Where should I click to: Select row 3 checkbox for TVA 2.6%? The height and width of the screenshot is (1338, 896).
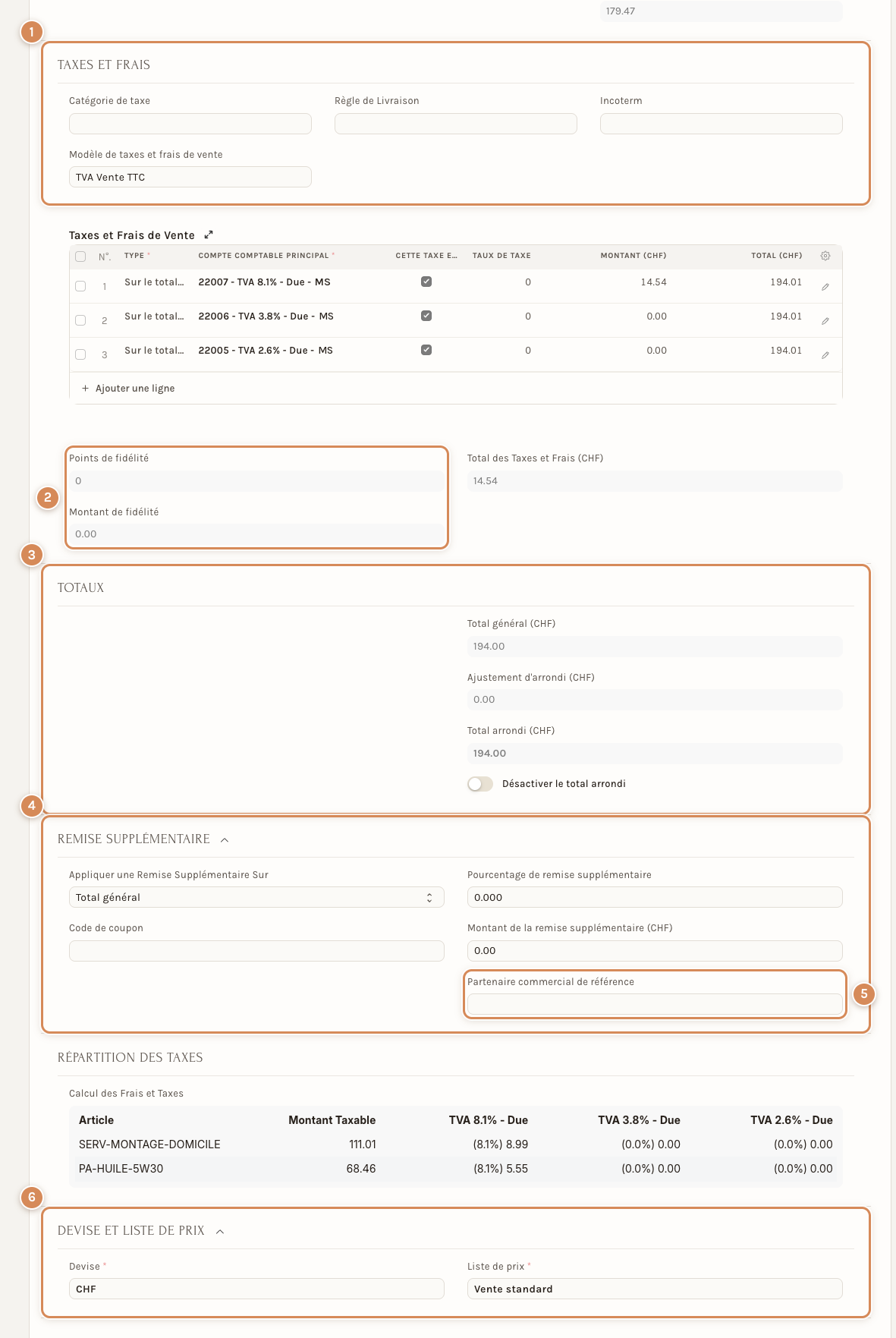pyautogui.click(x=80, y=354)
